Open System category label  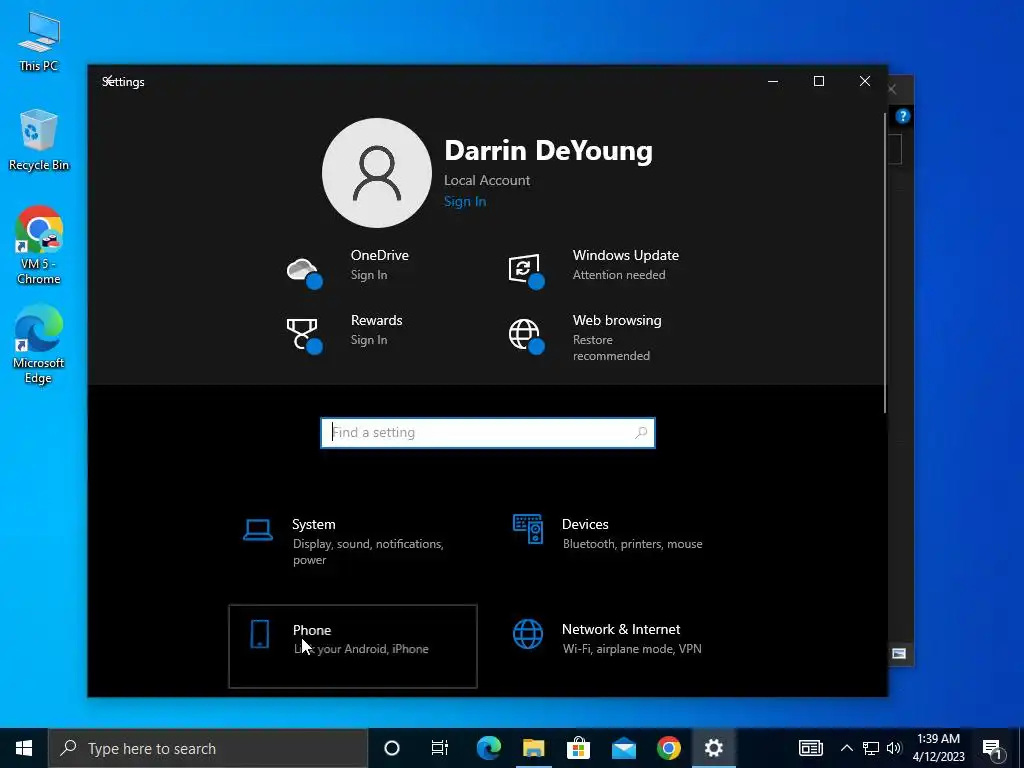click(313, 524)
